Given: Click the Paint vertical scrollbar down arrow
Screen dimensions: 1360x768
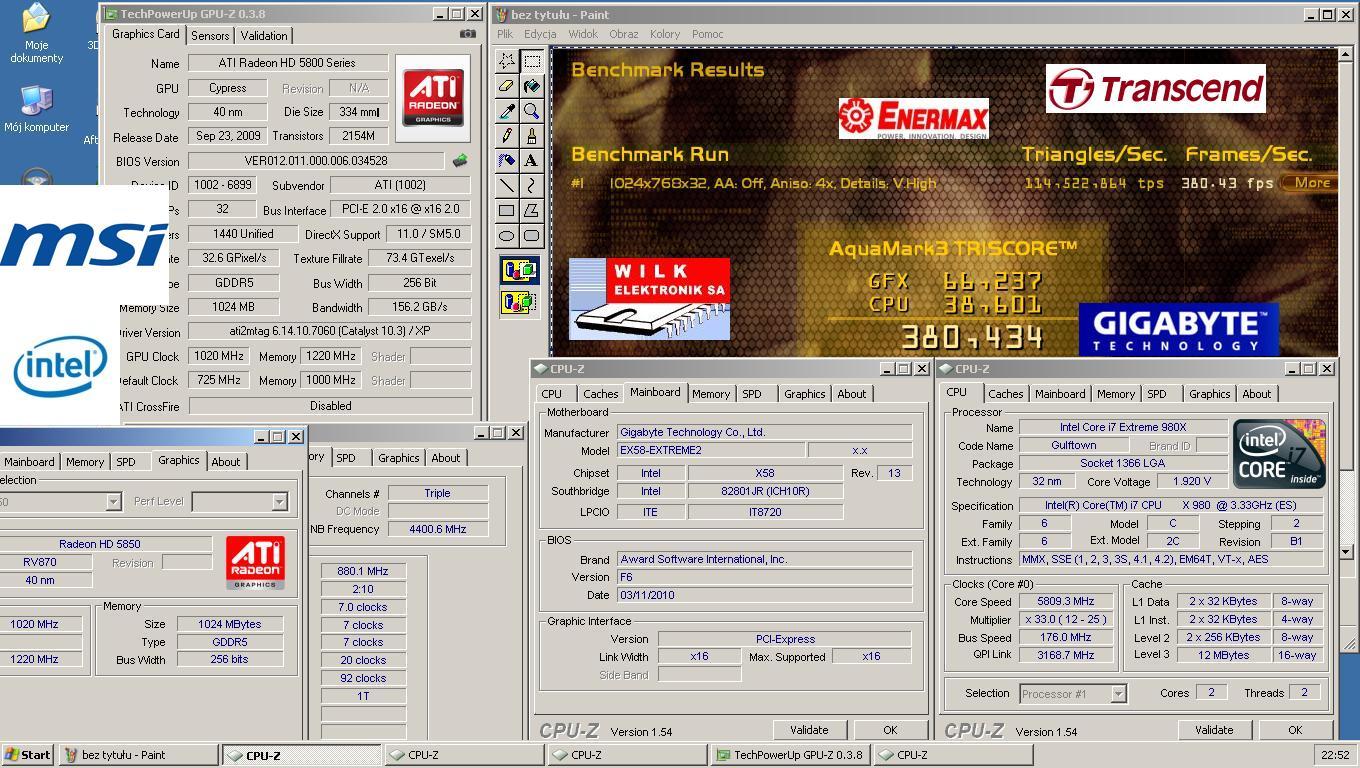Looking at the screenshot, I should click(1346, 551).
